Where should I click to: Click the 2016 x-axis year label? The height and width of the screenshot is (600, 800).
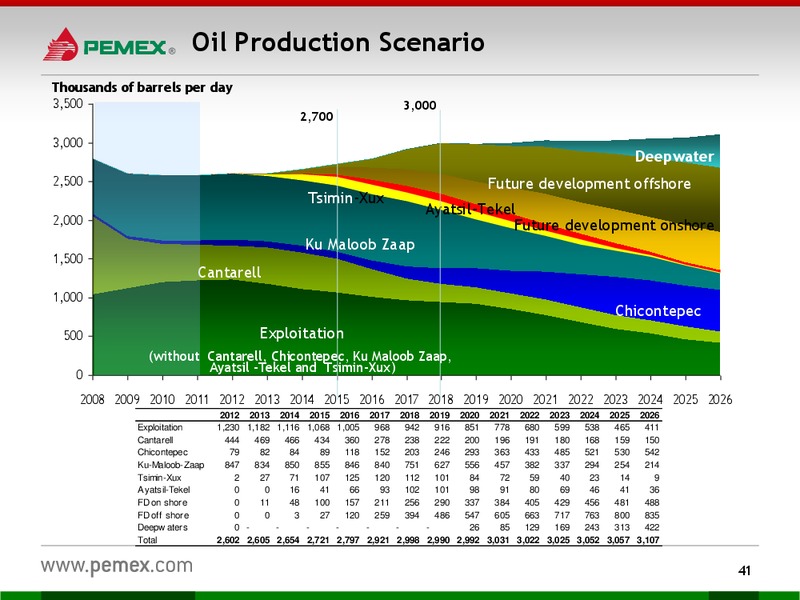pos(371,399)
